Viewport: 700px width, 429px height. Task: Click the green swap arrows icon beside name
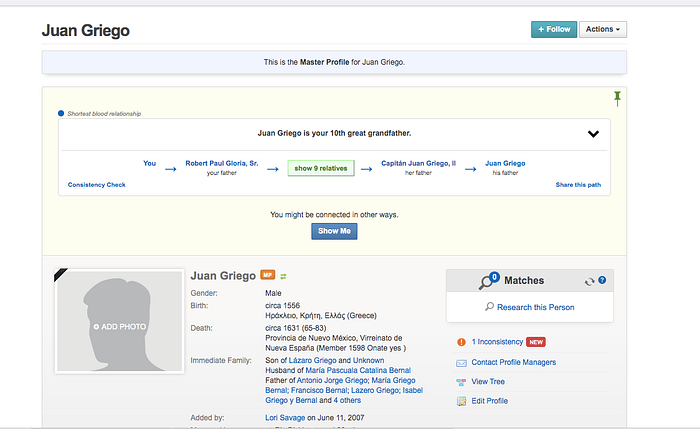pyautogui.click(x=283, y=276)
